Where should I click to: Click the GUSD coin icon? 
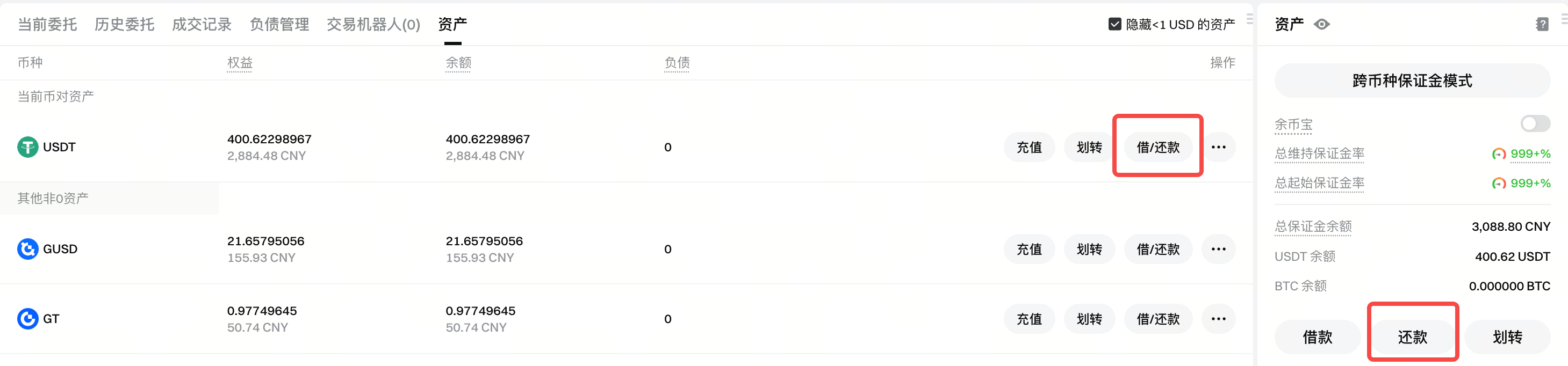coord(27,249)
